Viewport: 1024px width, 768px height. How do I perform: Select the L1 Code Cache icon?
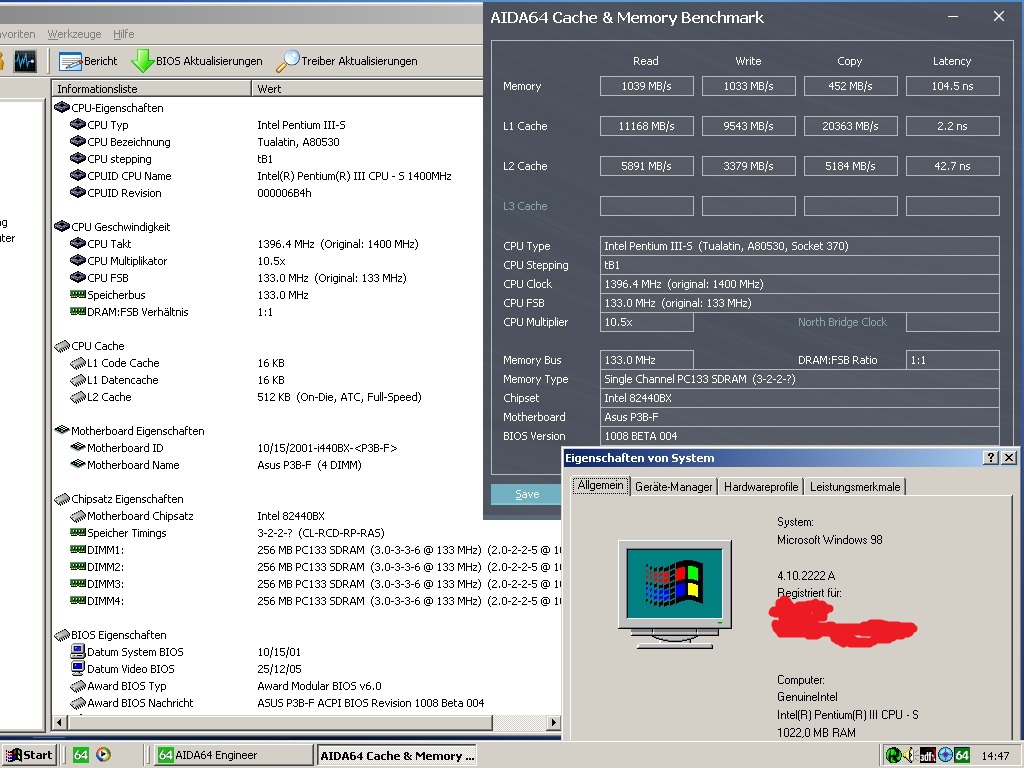[x=78, y=362]
